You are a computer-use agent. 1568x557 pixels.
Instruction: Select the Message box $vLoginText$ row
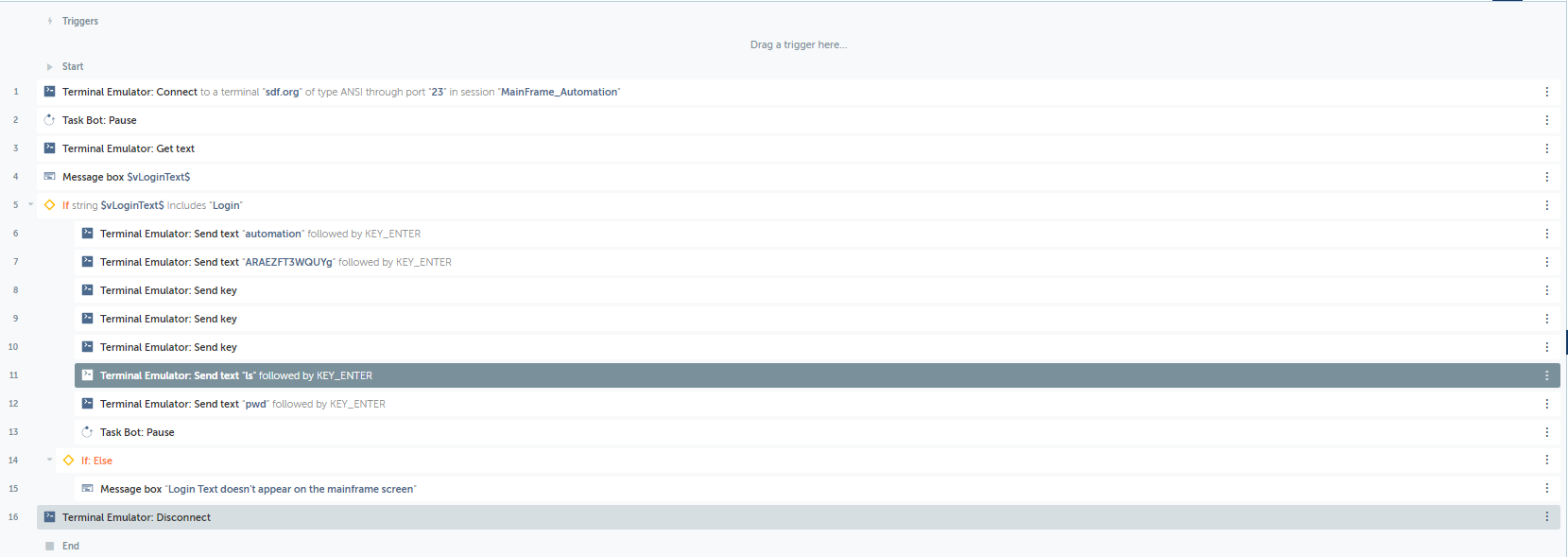coord(799,177)
